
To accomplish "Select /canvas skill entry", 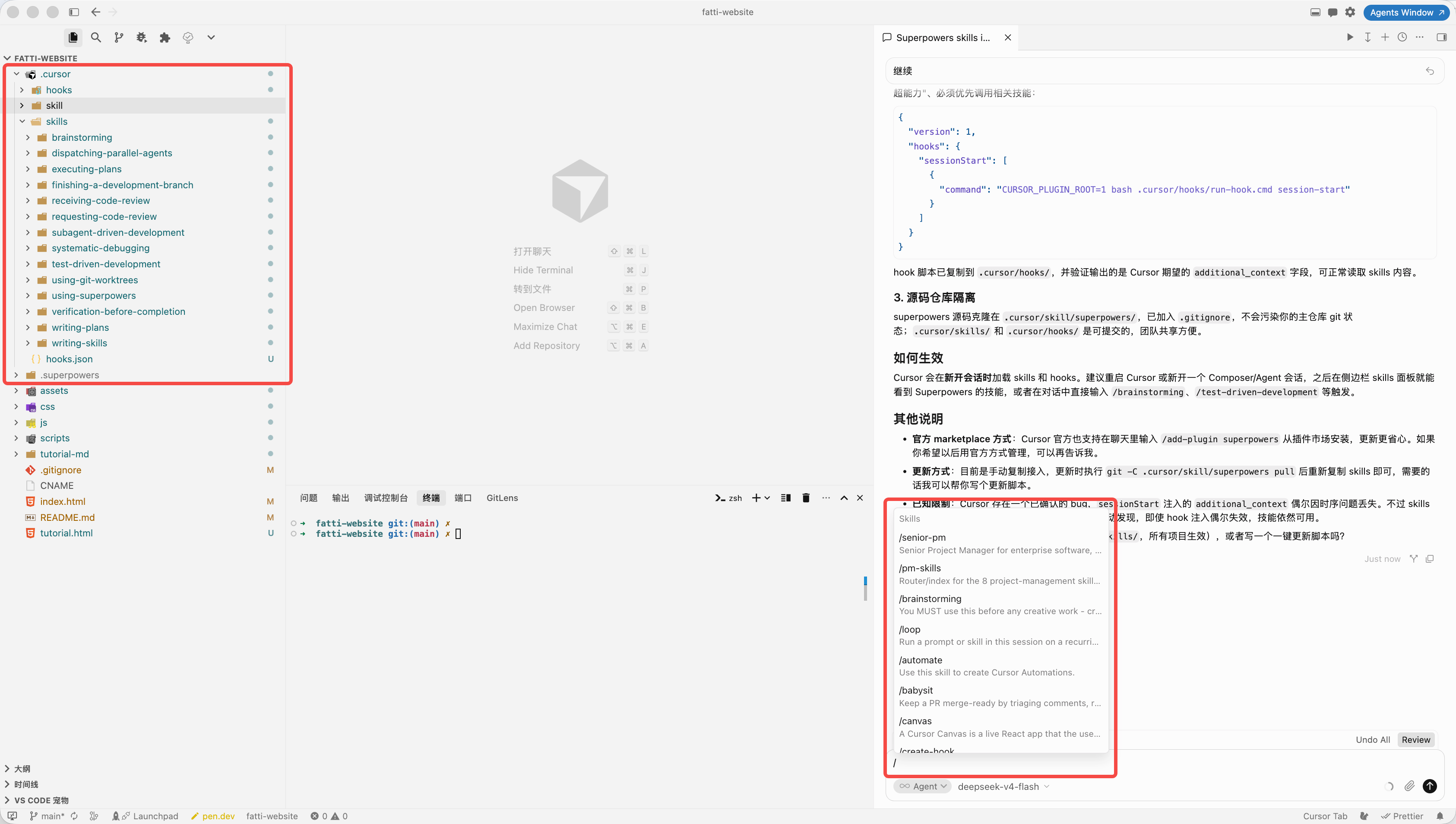I will point(1000,727).
